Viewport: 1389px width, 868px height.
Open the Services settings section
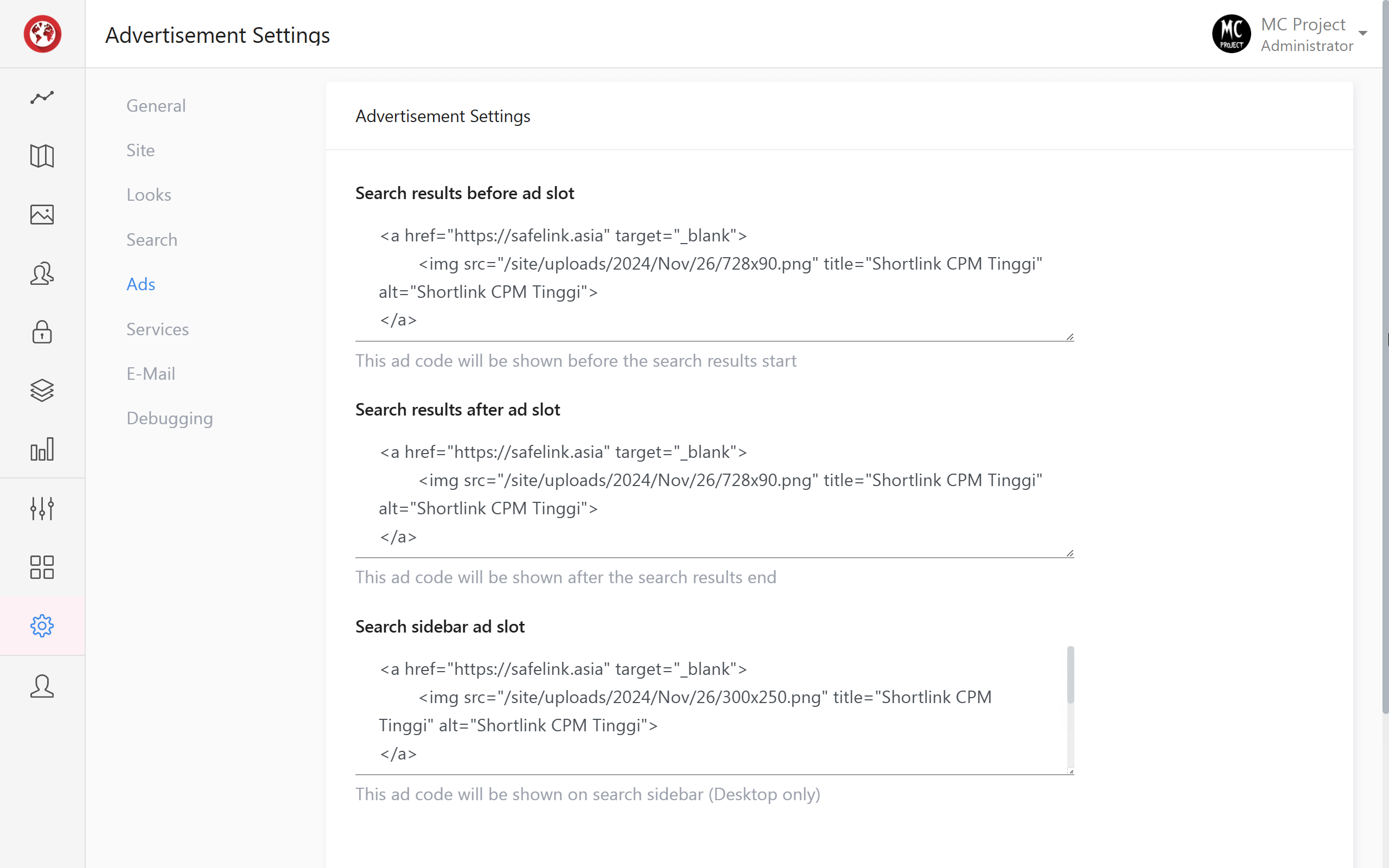[x=157, y=329]
